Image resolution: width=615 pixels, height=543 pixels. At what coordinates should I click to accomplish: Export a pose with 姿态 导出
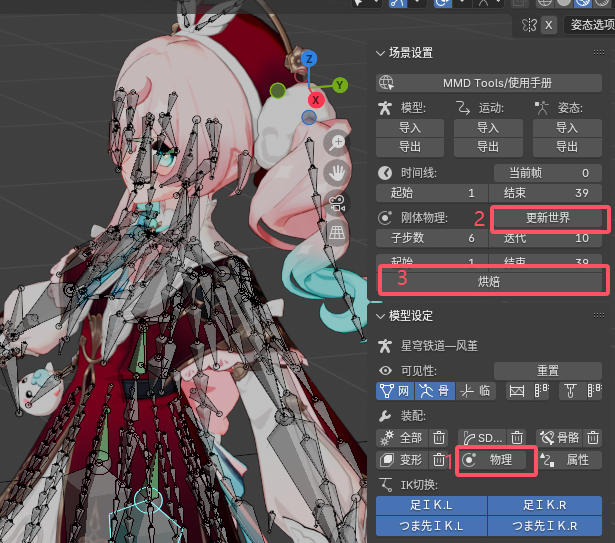567,147
